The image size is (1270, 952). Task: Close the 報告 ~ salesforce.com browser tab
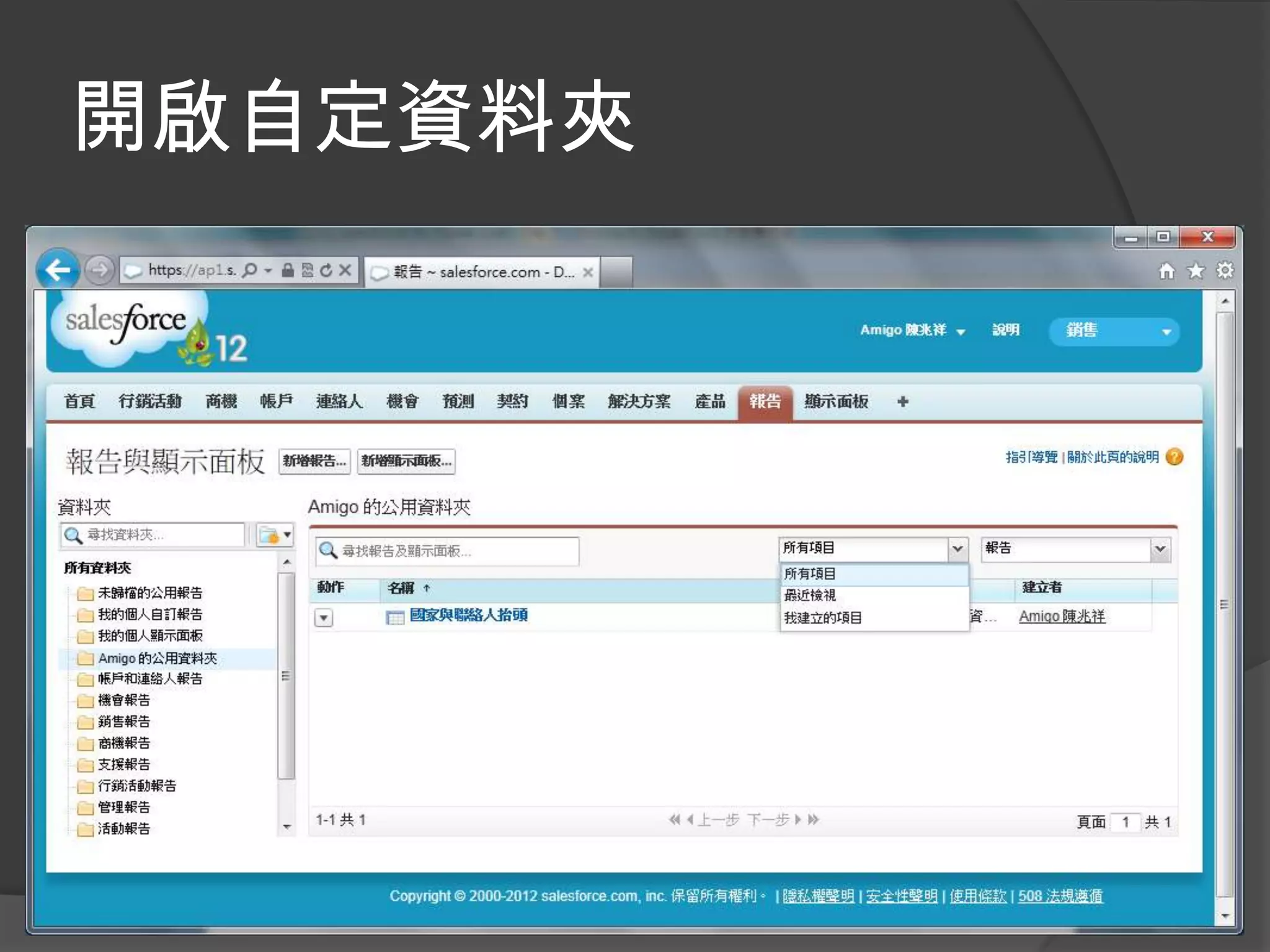[x=588, y=272]
